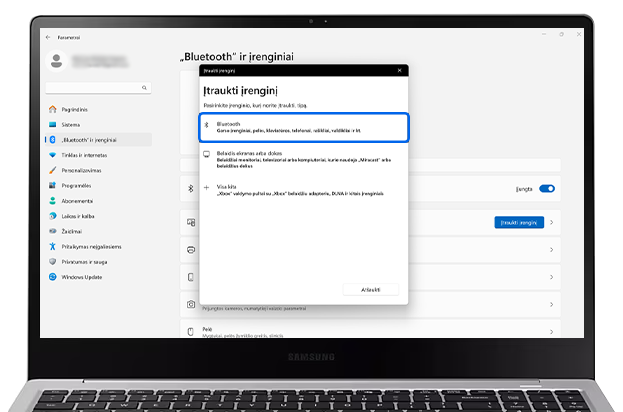Go to Personalizavimas settings
The width and height of the screenshot is (623, 412).
tap(80, 170)
